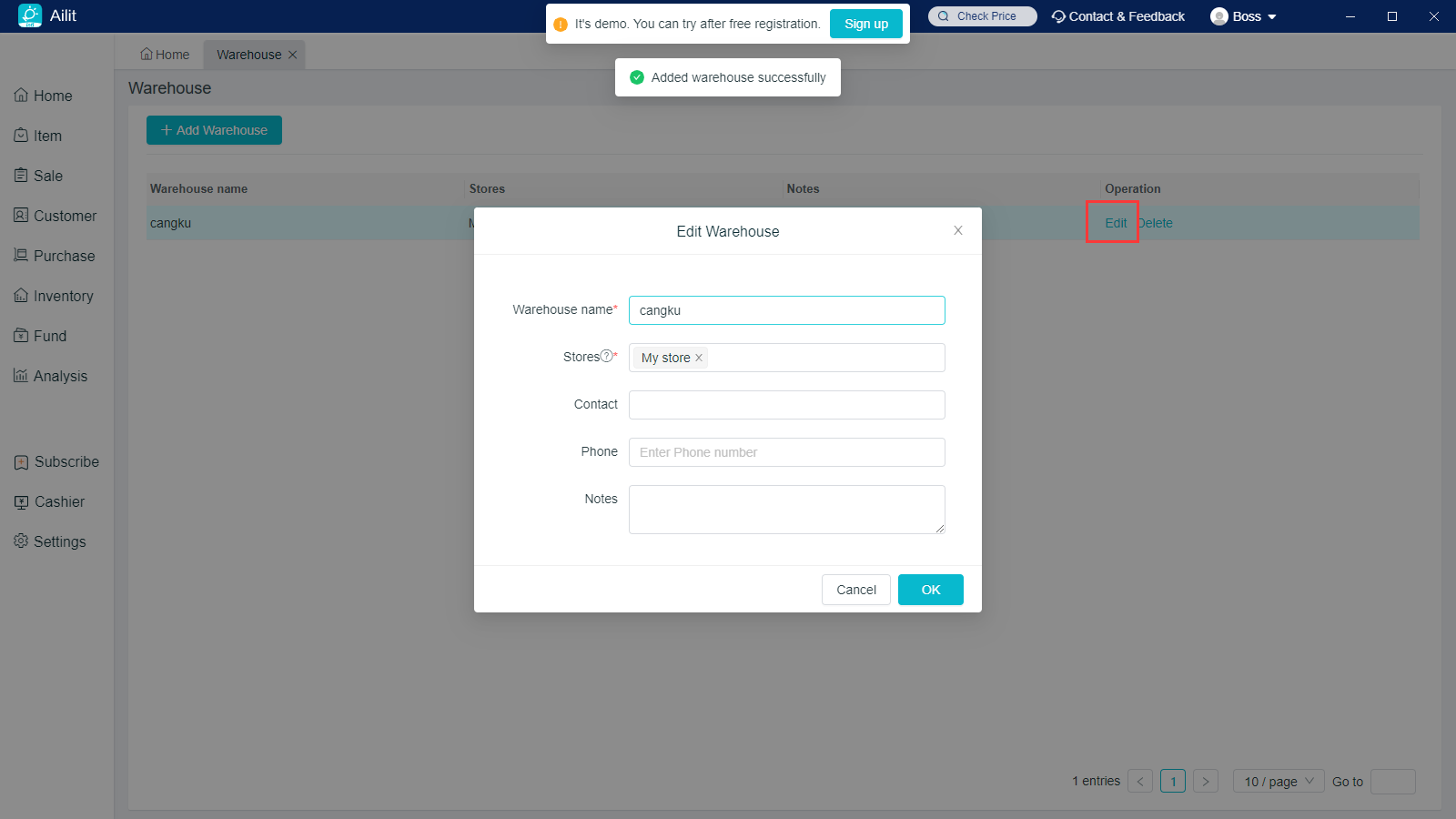Focus the Phone number input field
Screen dimensions: 1456x819
tap(786, 452)
